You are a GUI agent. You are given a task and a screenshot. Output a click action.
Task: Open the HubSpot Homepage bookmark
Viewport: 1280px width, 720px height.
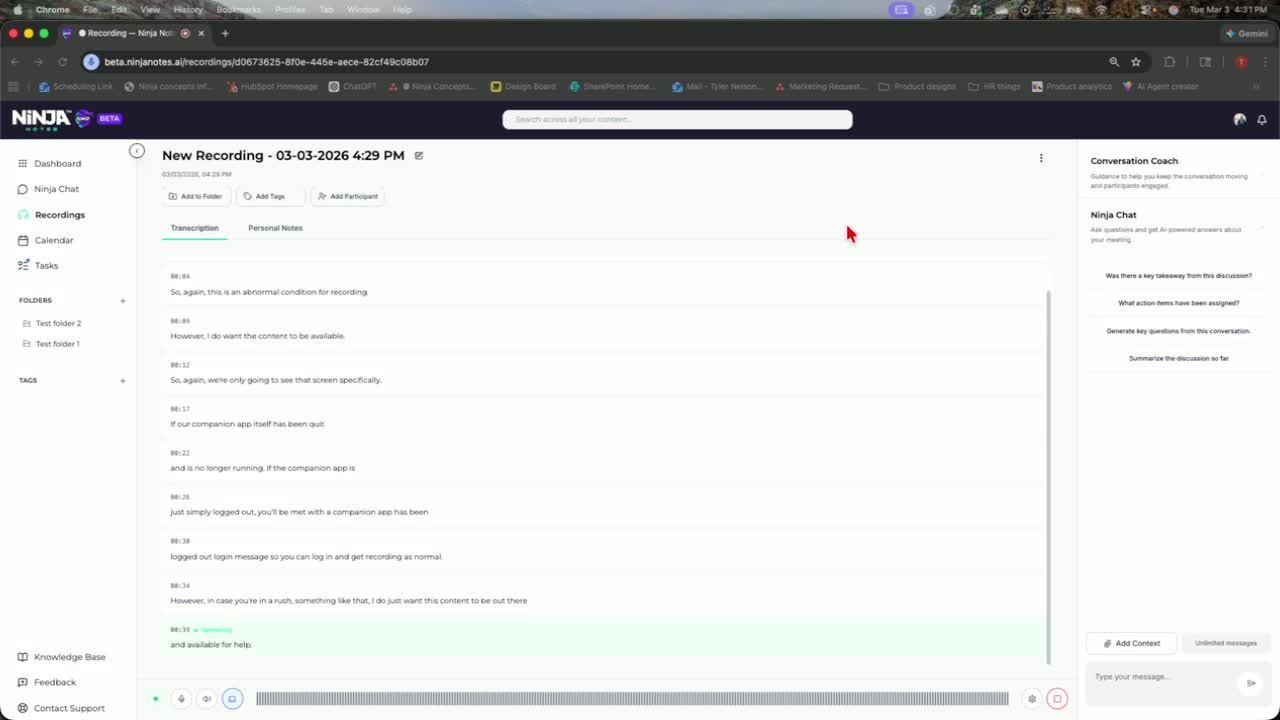pyautogui.click(x=272, y=87)
